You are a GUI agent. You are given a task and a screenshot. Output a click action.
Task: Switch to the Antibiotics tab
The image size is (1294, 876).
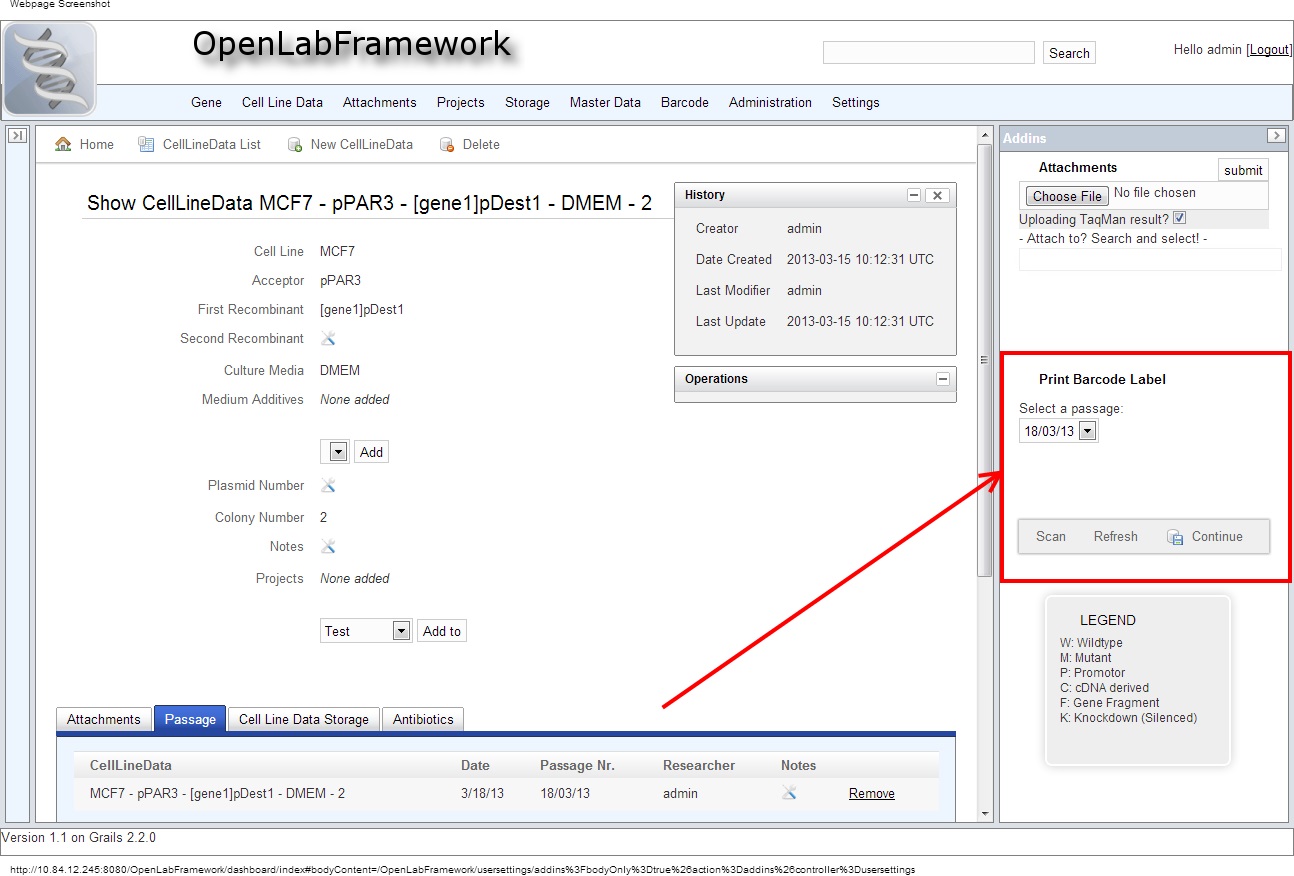click(x=423, y=719)
